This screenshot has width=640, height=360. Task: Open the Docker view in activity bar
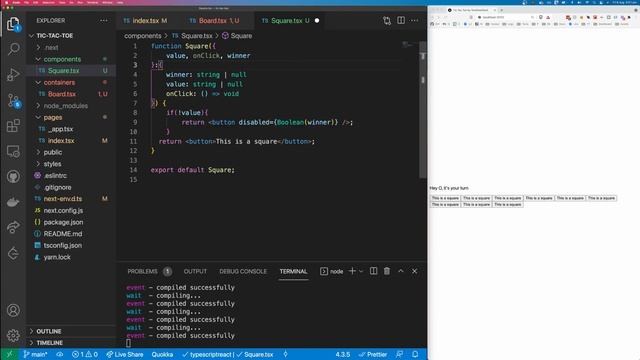13,202
